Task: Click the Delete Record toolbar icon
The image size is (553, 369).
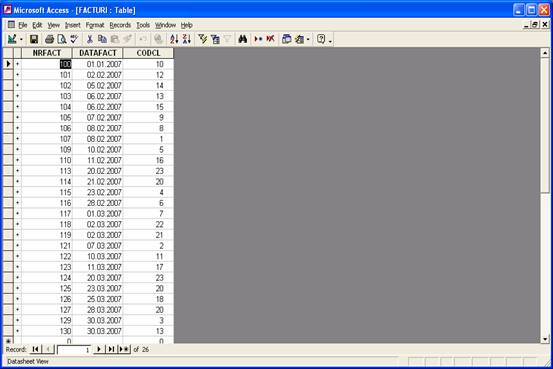Action: pyautogui.click(x=271, y=39)
